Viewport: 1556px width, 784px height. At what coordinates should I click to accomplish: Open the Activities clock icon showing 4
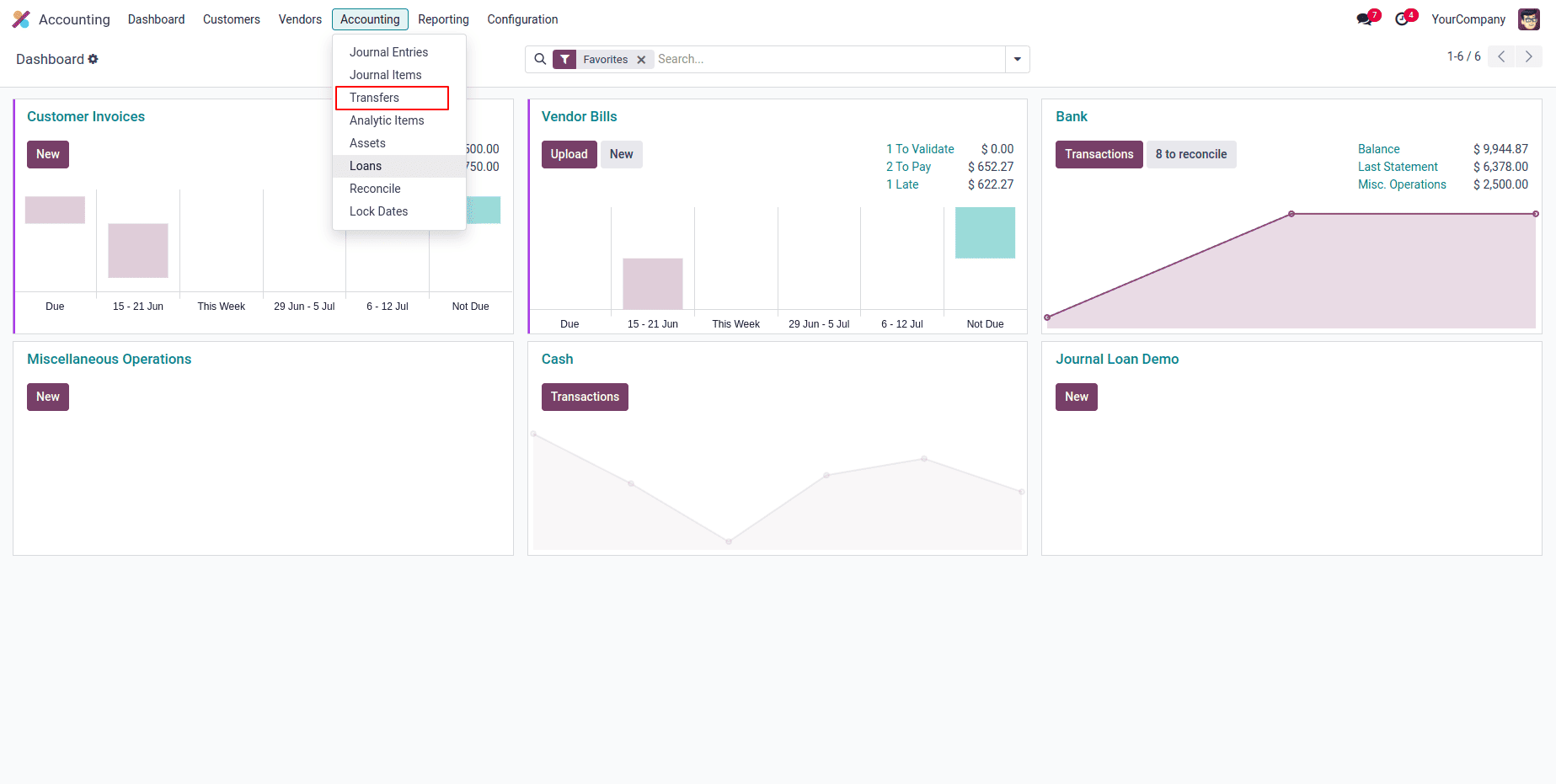[1403, 17]
